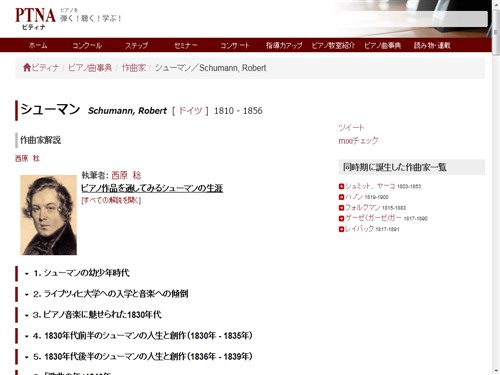Open the コンクール menu item
This screenshot has width=500, height=375.
point(87,45)
